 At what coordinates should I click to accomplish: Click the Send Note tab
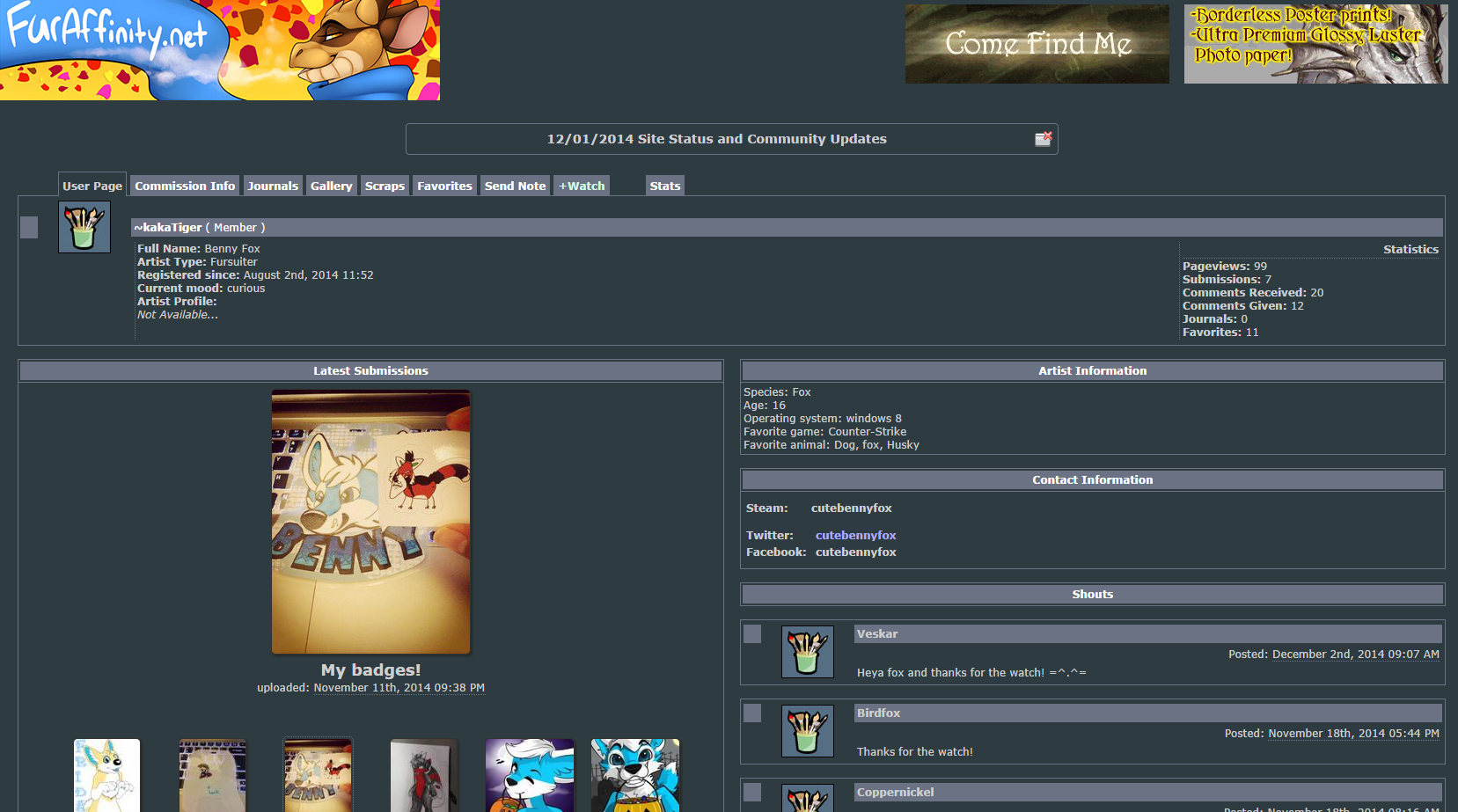point(515,186)
